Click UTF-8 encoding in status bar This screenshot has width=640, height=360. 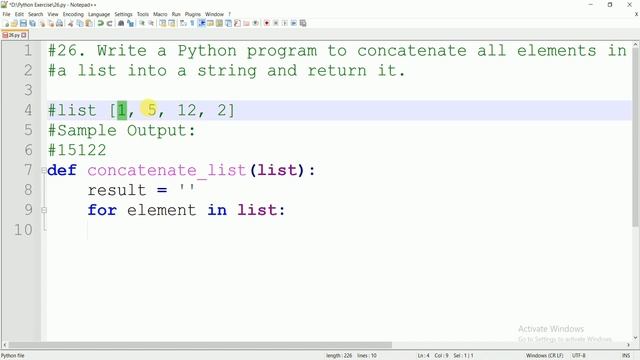point(578,356)
